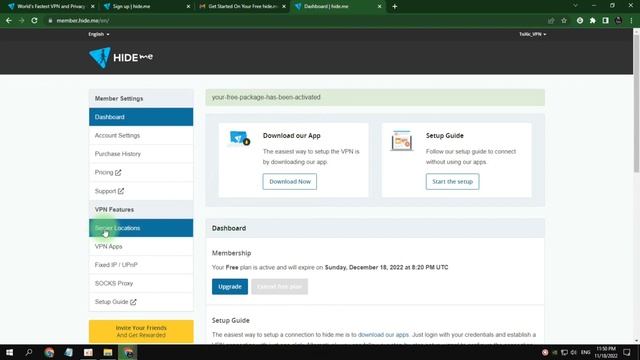
Task: Open Windows taskbar search
Action: [x=29, y=352]
